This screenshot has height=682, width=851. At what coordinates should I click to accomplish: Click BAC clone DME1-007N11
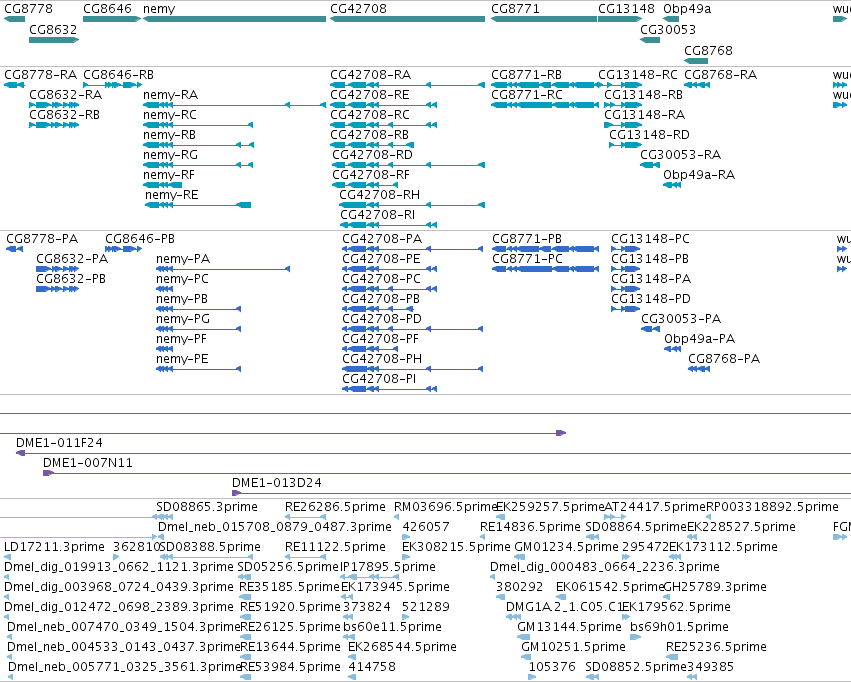click(x=88, y=463)
